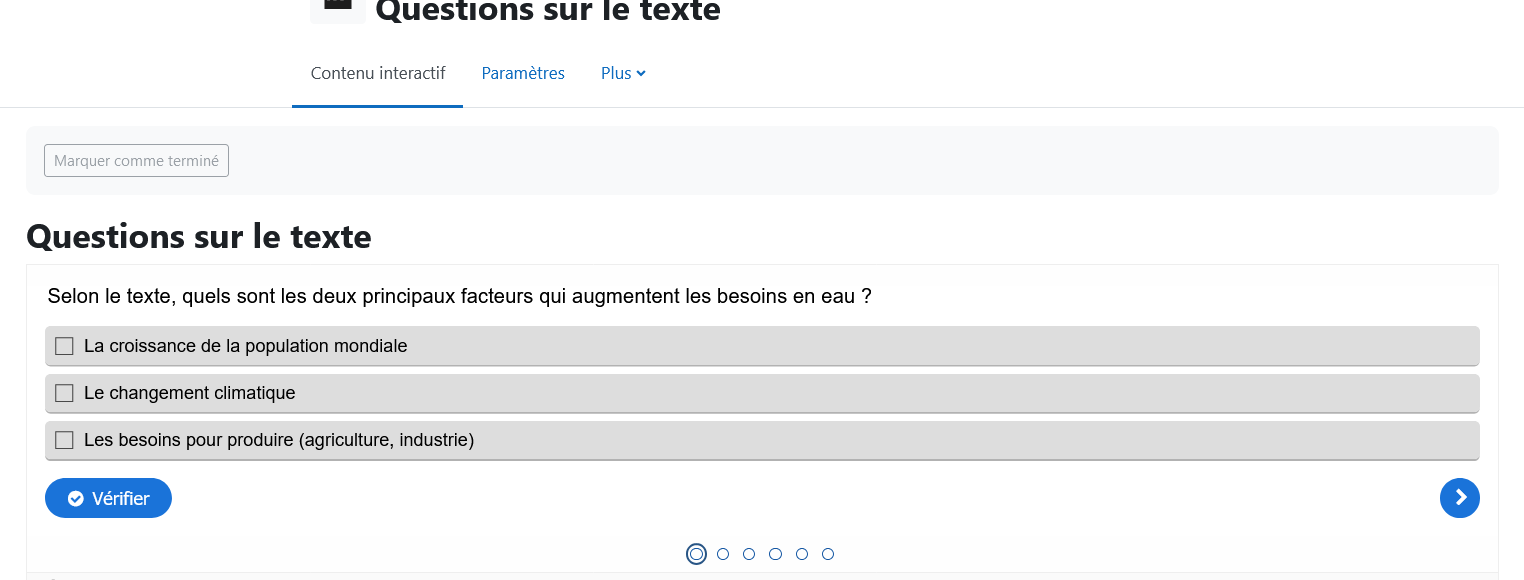Click the Vérifier button
The image size is (1524, 580).
[x=108, y=498]
